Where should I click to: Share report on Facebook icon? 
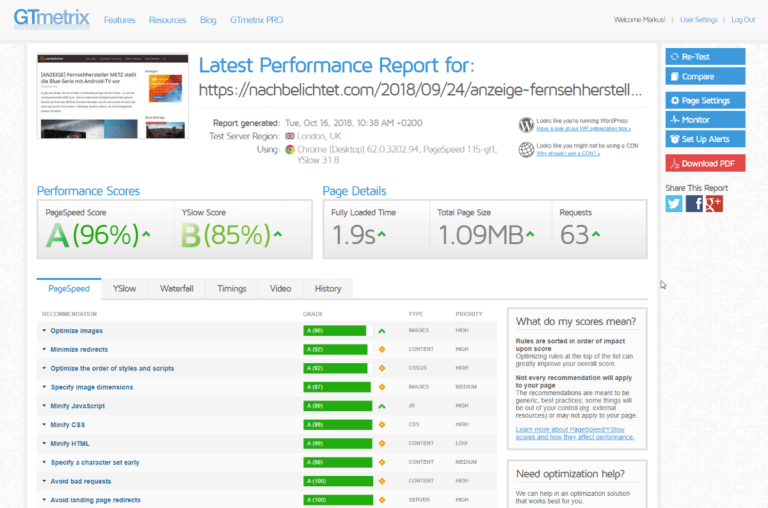(694, 203)
